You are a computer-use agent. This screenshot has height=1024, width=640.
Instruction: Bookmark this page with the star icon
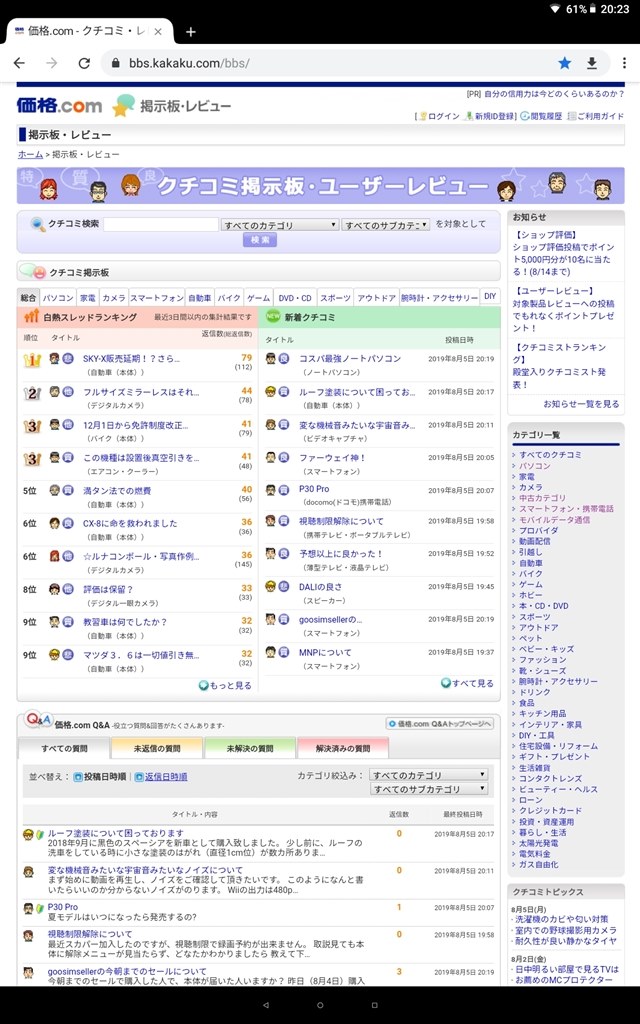(x=564, y=63)
